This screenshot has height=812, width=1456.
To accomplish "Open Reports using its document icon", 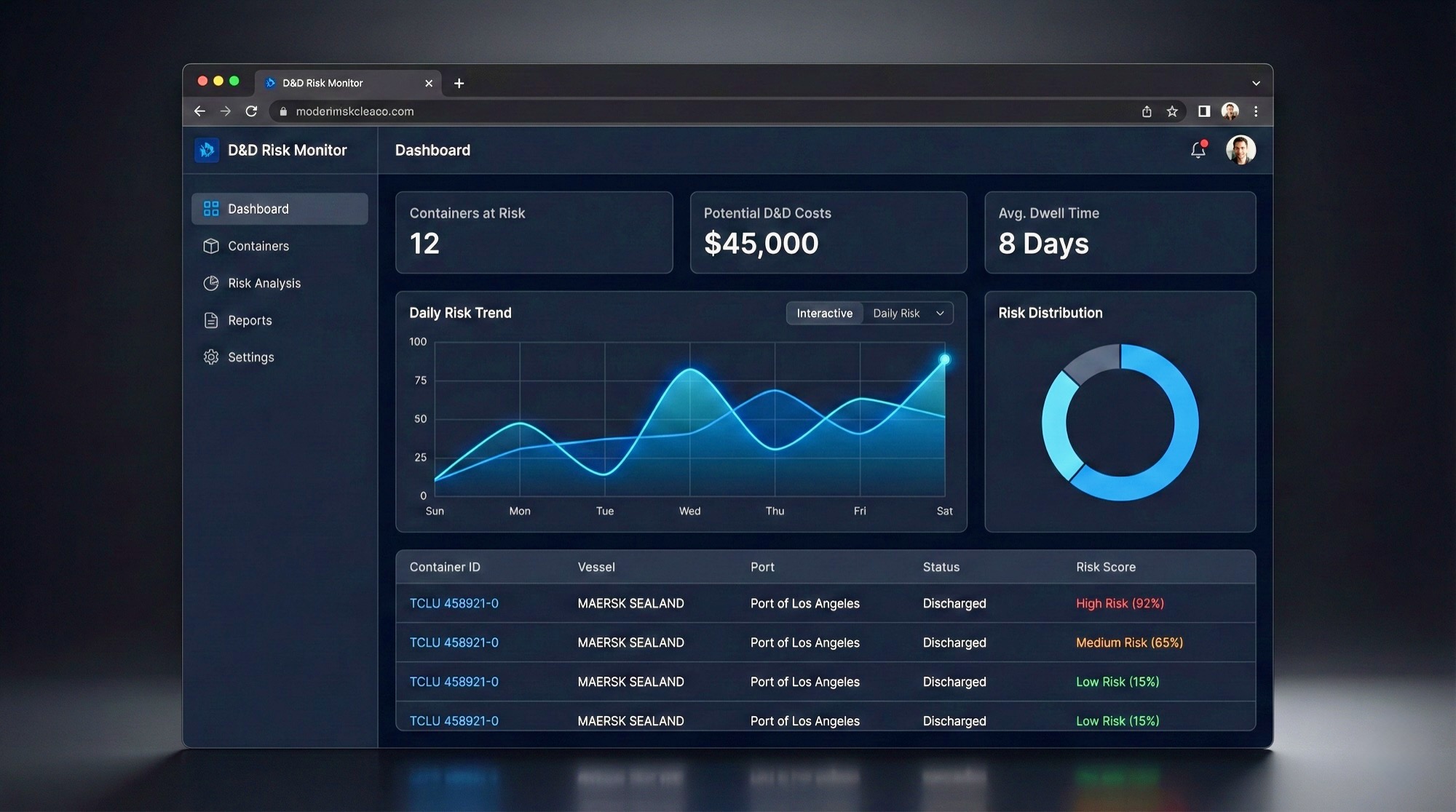I will [211, 320].
